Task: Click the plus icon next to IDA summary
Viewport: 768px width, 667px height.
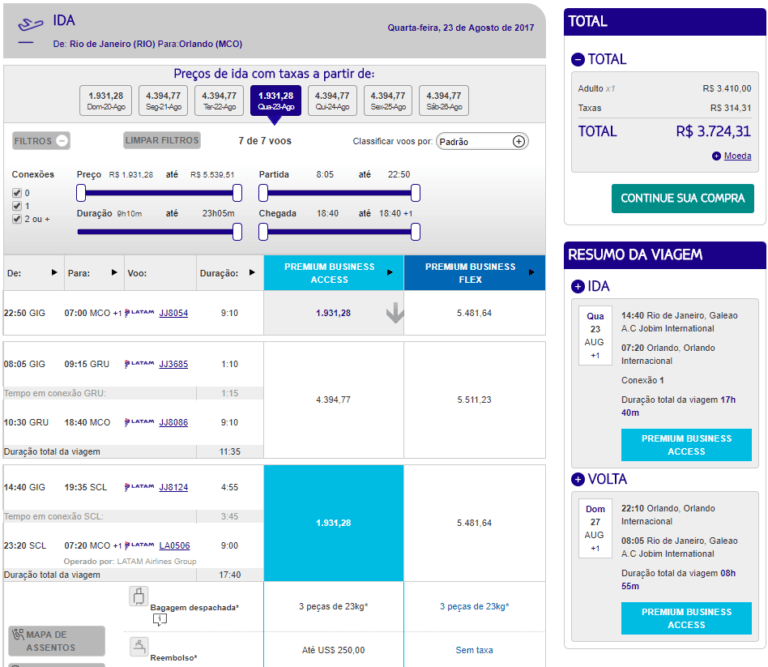Action: 577,286
